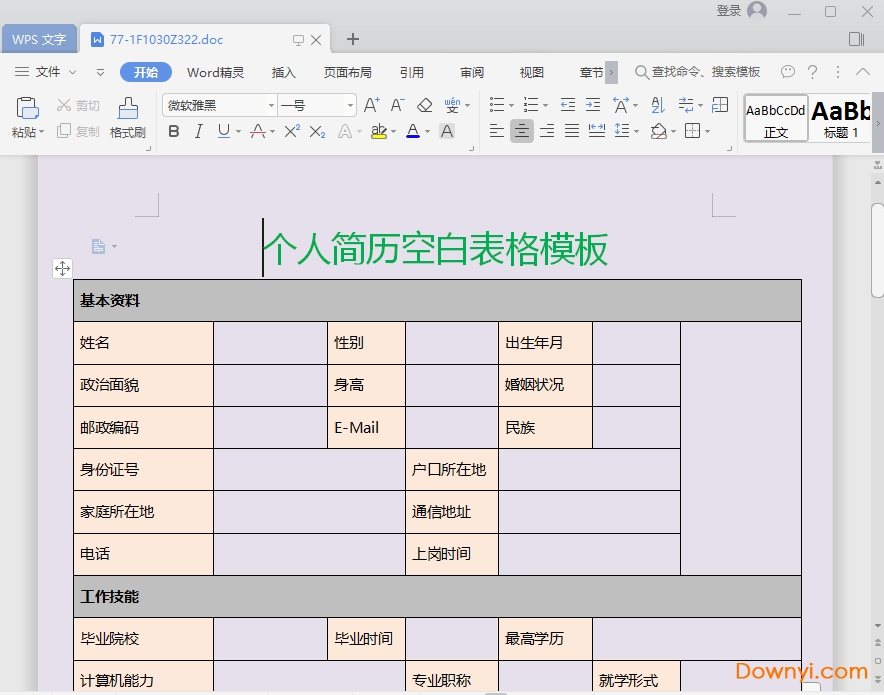Apply the 标题 1 heading style
Viewport: 884px width, 695px height.
pyautogui.click(x=841, y=118)
